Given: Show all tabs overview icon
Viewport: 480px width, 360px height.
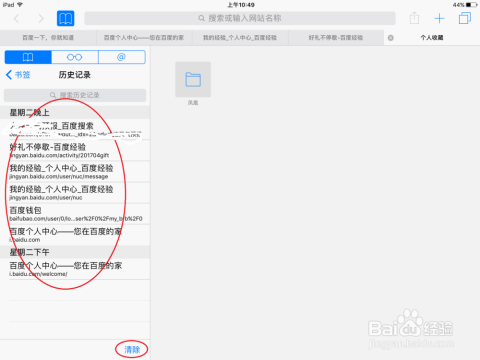Looking at the screenshot, I should [465, 18].
